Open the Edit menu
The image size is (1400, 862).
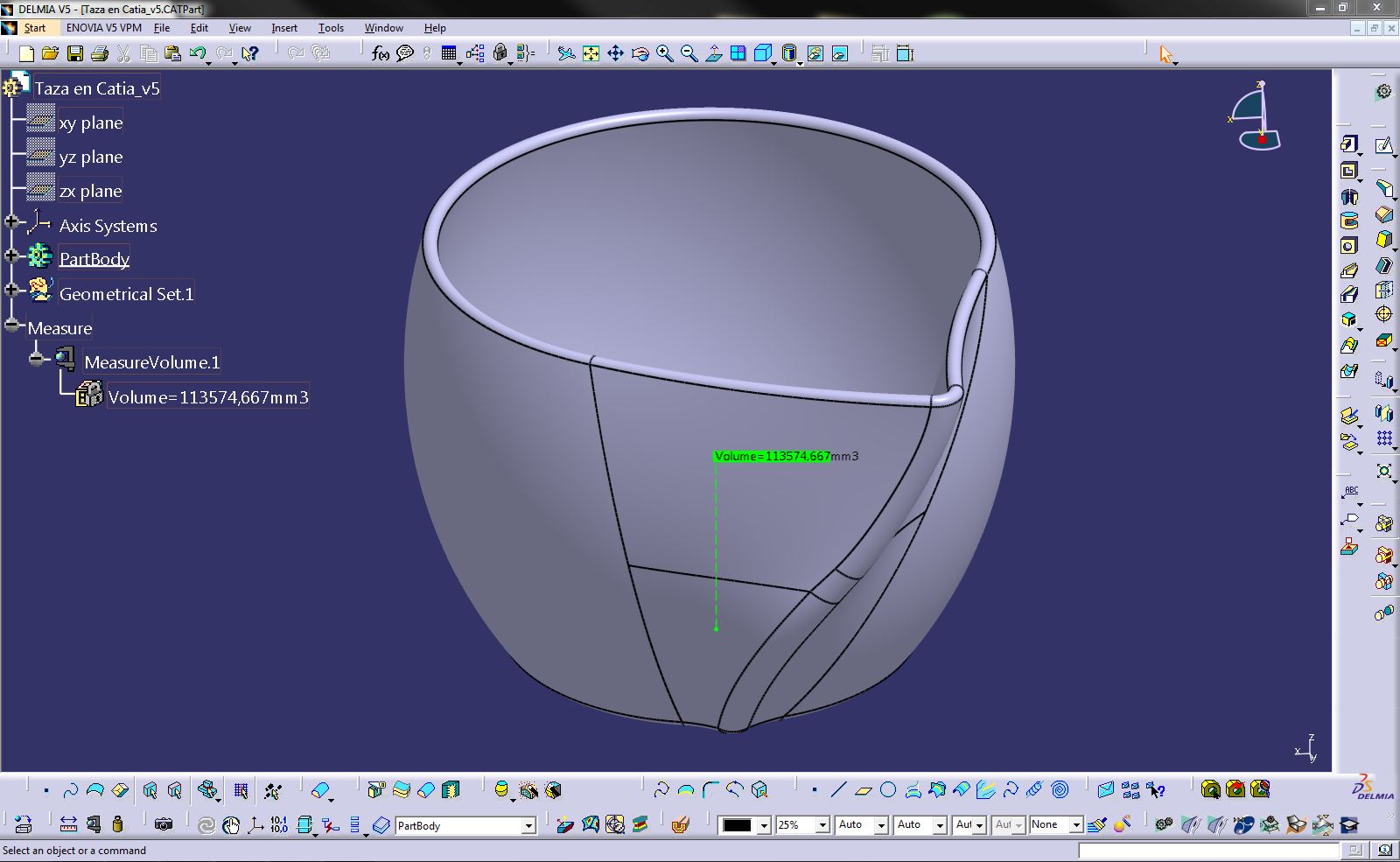[199, 28]
